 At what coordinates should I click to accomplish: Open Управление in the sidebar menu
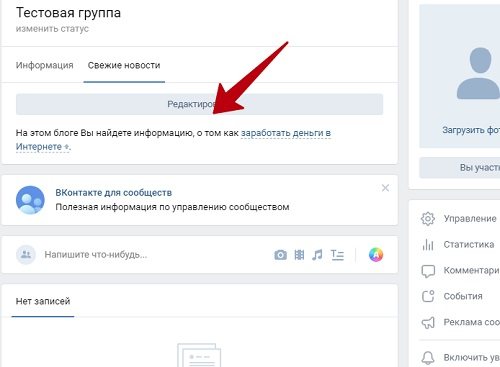click(x=470, y=219)
